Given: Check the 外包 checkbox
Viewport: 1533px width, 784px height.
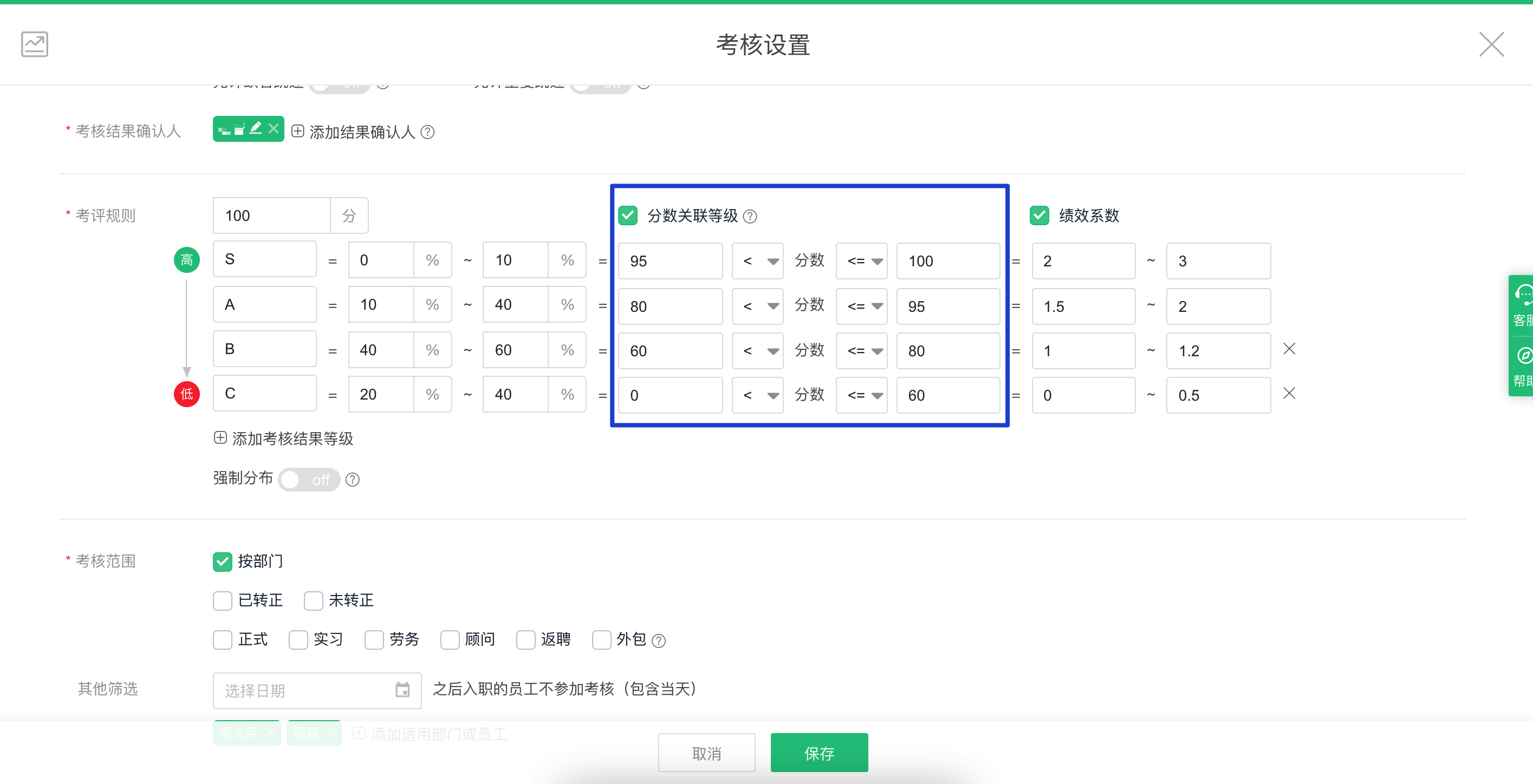Looking at the screenshot, I should click(x=601, y=640).
